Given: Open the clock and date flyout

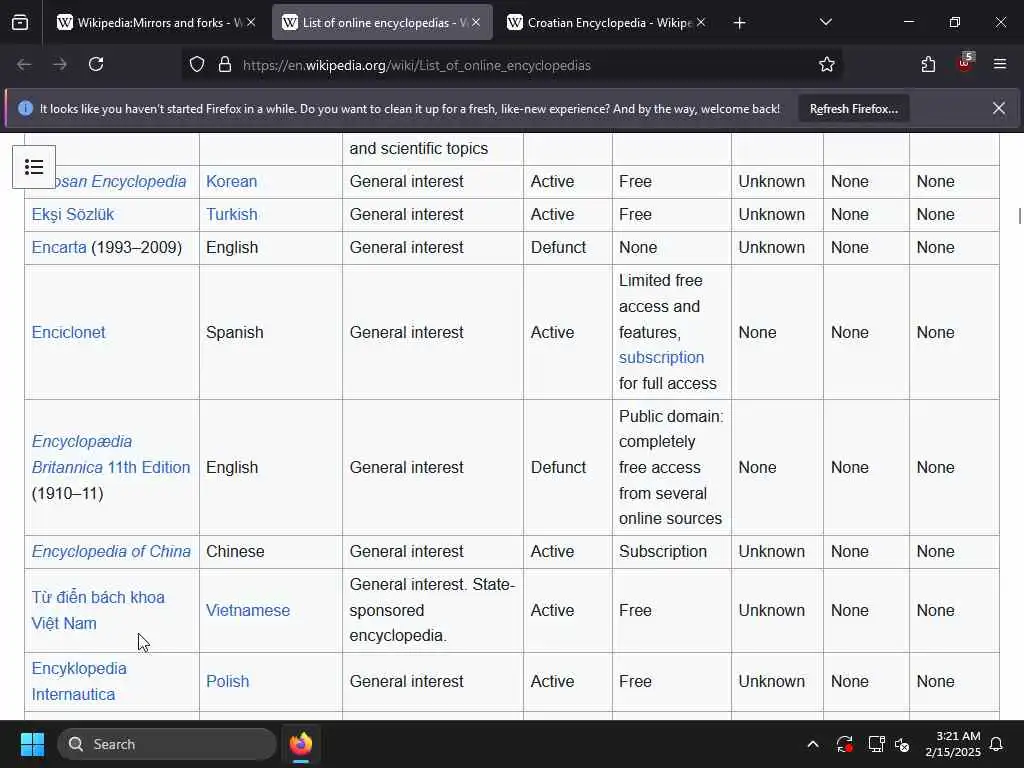Looking at the screenshot, I should pos(953,744).
